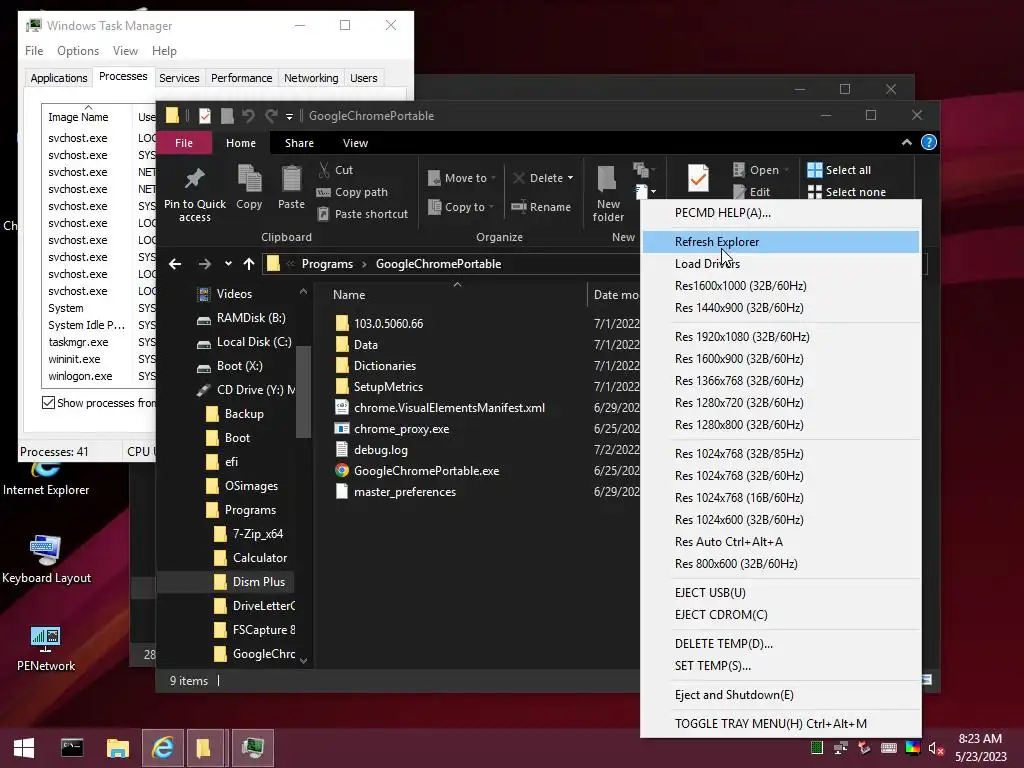Click the Rename ribbon button
This screenshot has width=1024, height=768.
point(541,207)
